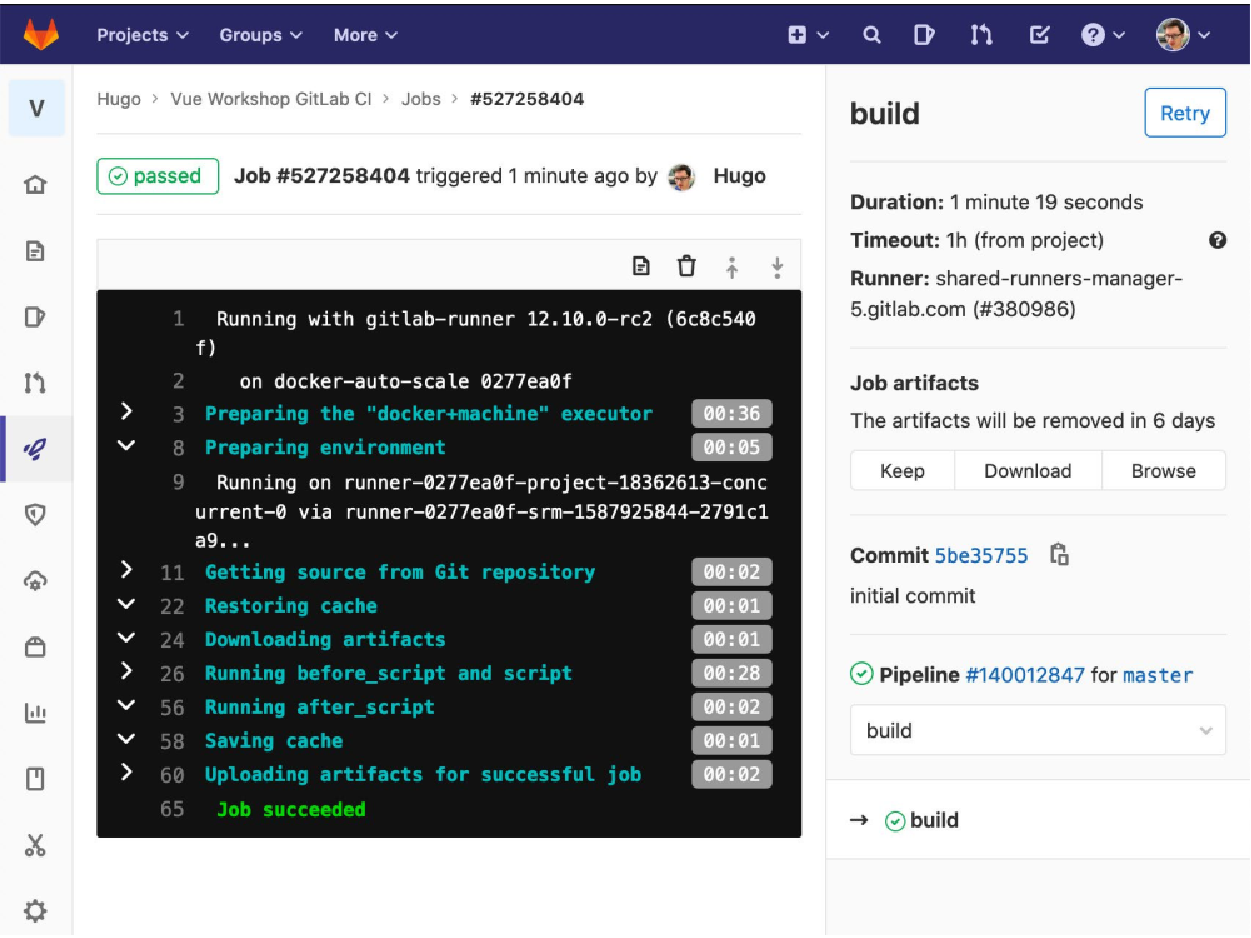Click the Job succeeded log line
This screenshot has width=1251, height=938.
(x=291, y=809)
